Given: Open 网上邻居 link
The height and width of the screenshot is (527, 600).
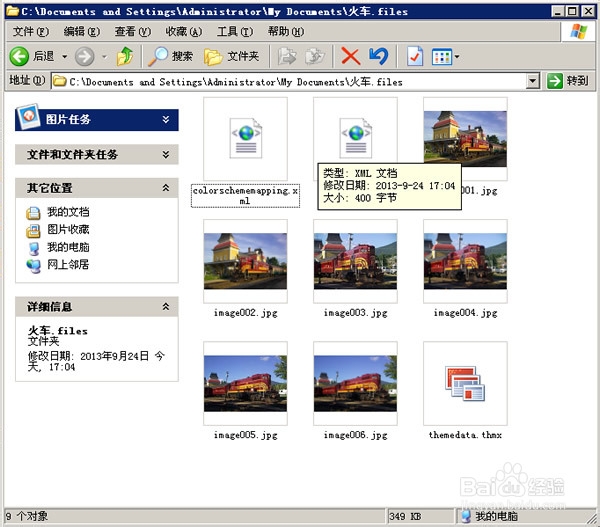Looking at the screenshot, I should 68,264.
